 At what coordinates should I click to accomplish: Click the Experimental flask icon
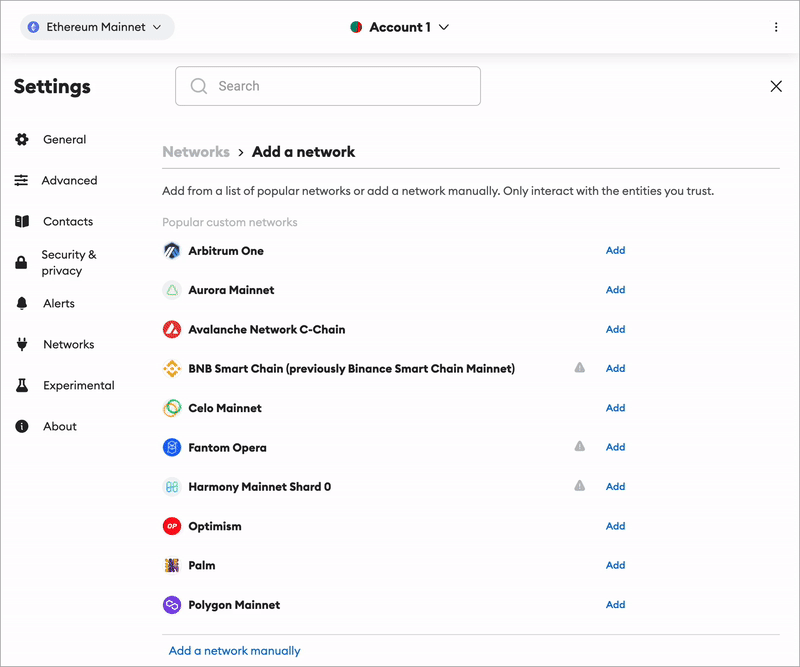point(22,386)
